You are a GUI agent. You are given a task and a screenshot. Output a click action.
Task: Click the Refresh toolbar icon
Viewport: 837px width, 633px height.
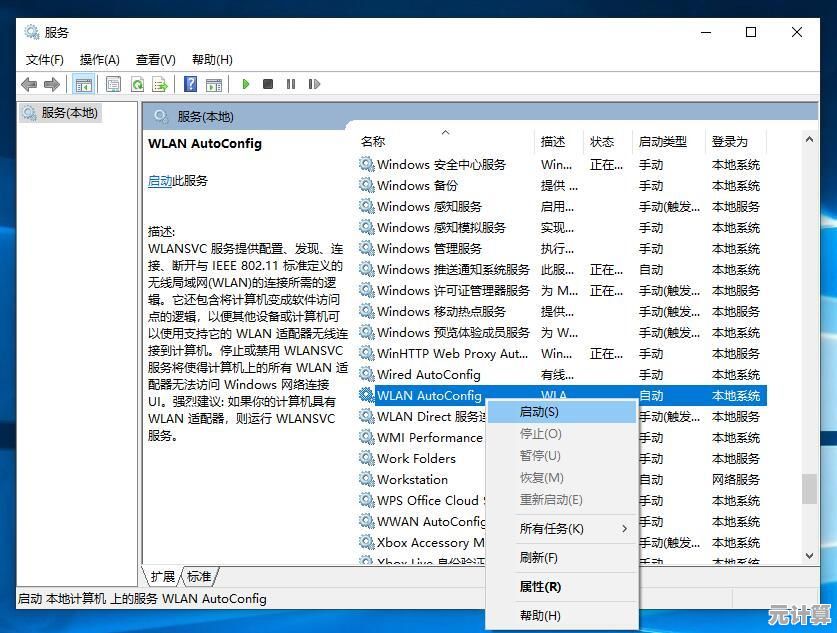138,84
